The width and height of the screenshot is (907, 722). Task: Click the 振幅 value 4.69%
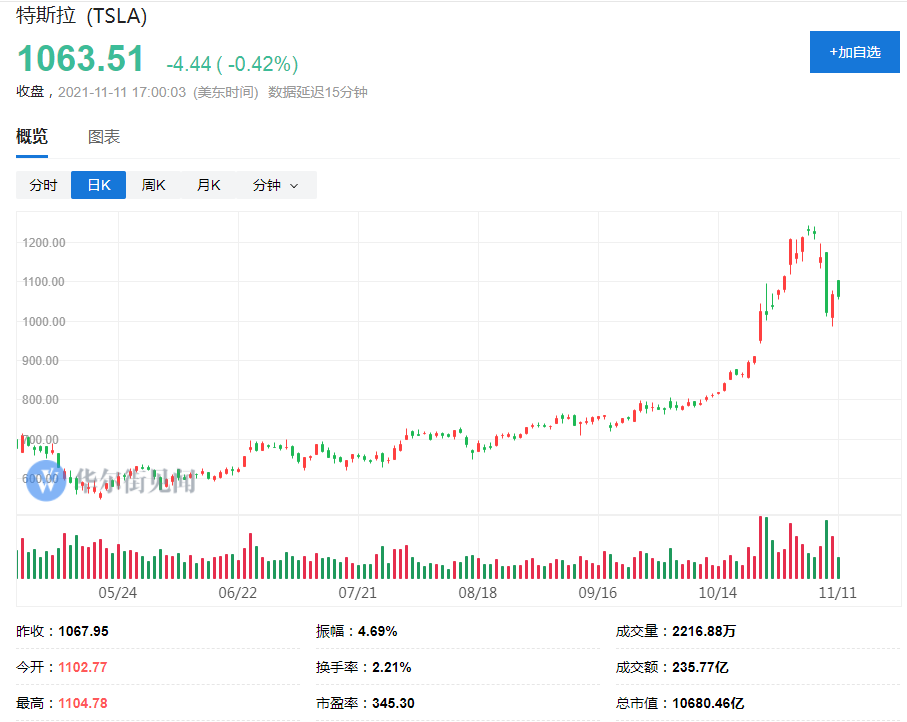click(377, 631)
